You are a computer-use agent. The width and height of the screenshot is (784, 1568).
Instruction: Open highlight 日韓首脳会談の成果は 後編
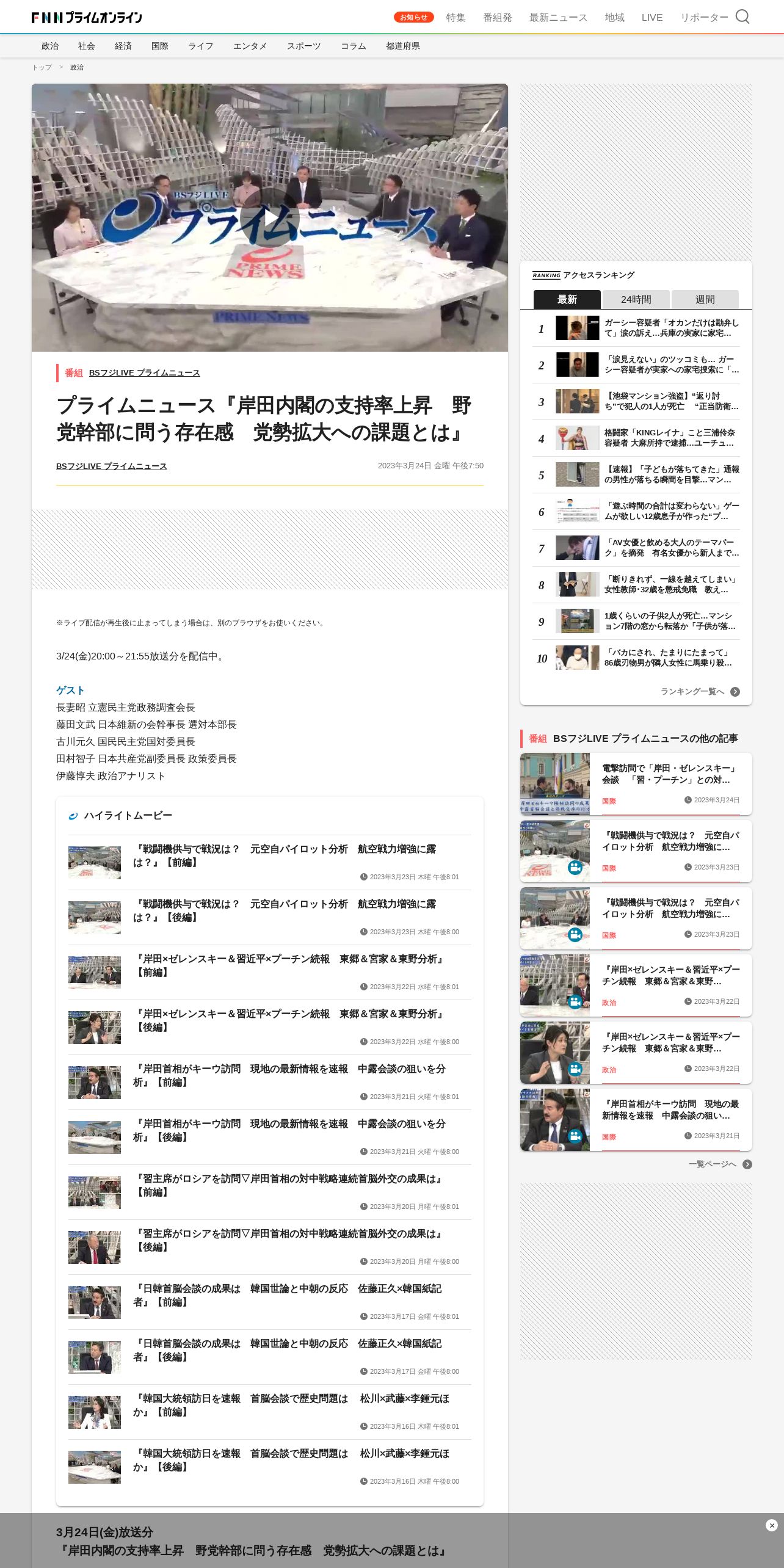point(269,1357)
